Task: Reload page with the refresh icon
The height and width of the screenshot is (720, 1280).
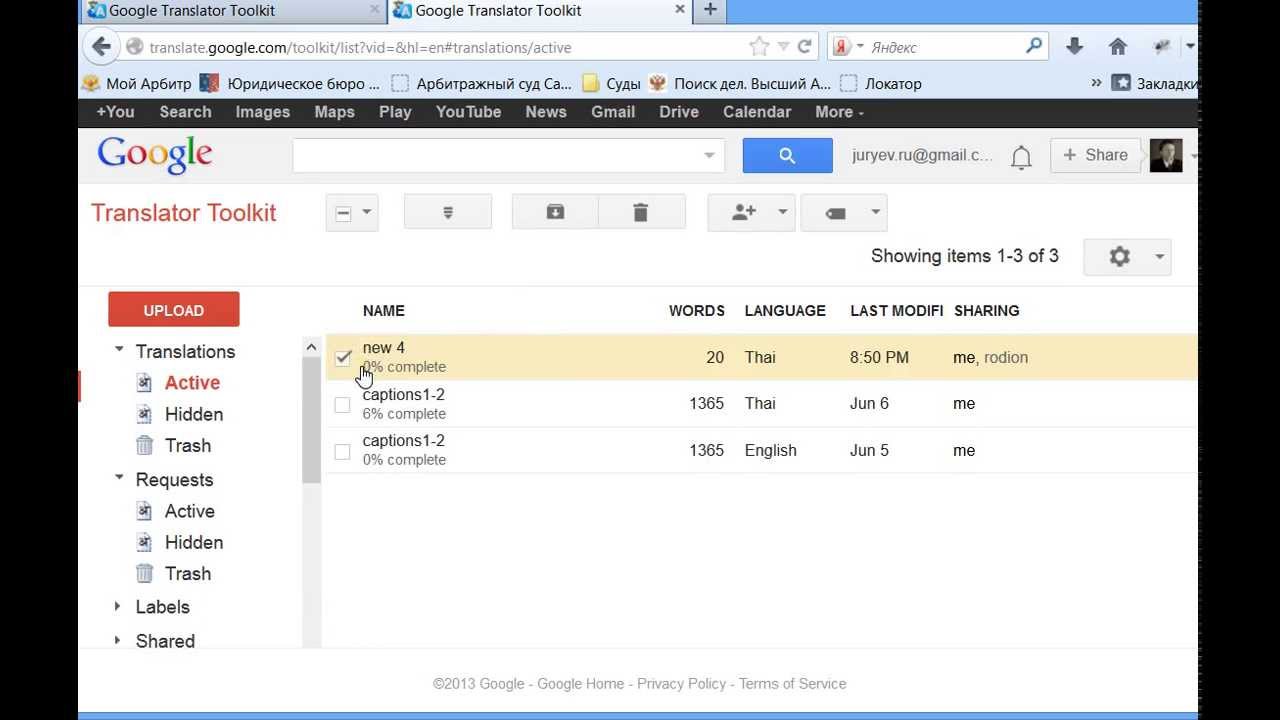Action: [803, 47]
